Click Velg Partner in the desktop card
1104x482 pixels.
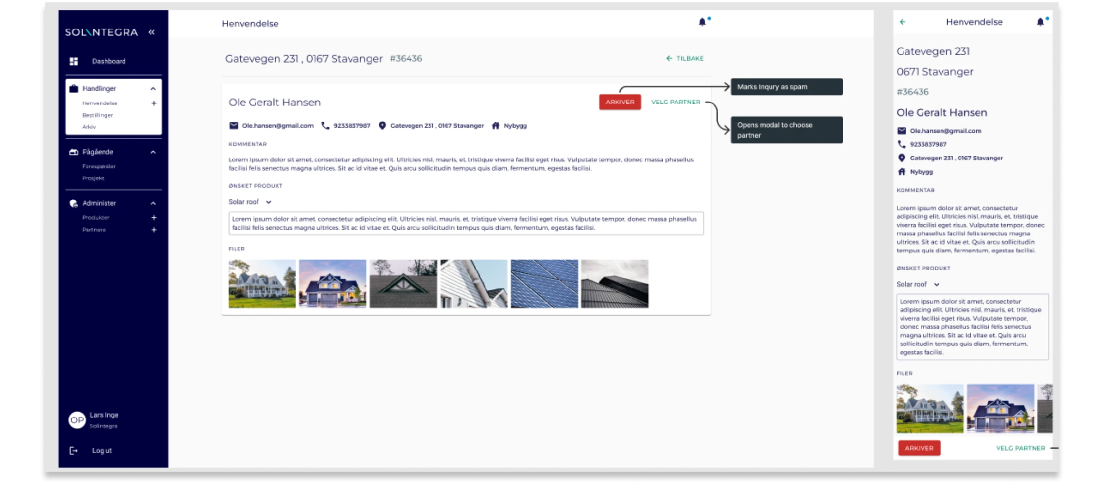[676, 102]
